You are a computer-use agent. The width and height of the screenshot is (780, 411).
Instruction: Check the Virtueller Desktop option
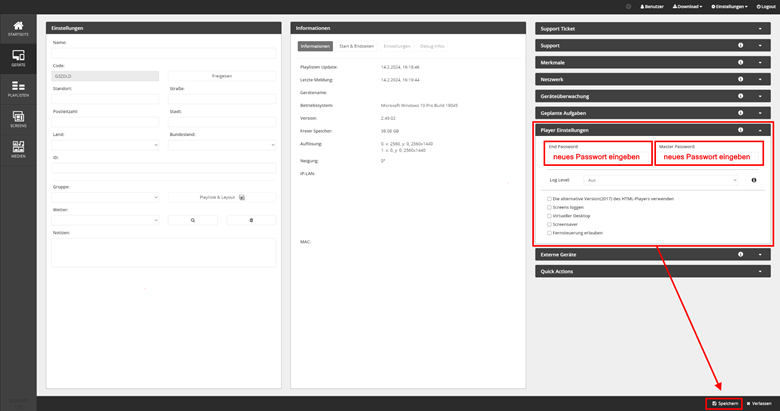coord(549,215)
